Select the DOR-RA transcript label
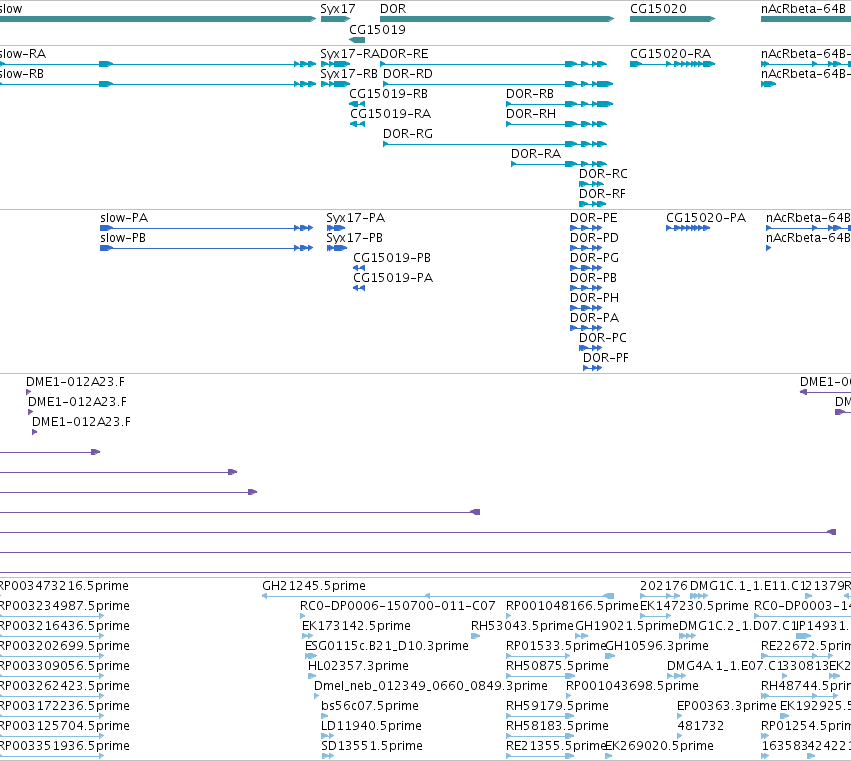This screenshot has height=761, width=851. (x=536, y=154)
